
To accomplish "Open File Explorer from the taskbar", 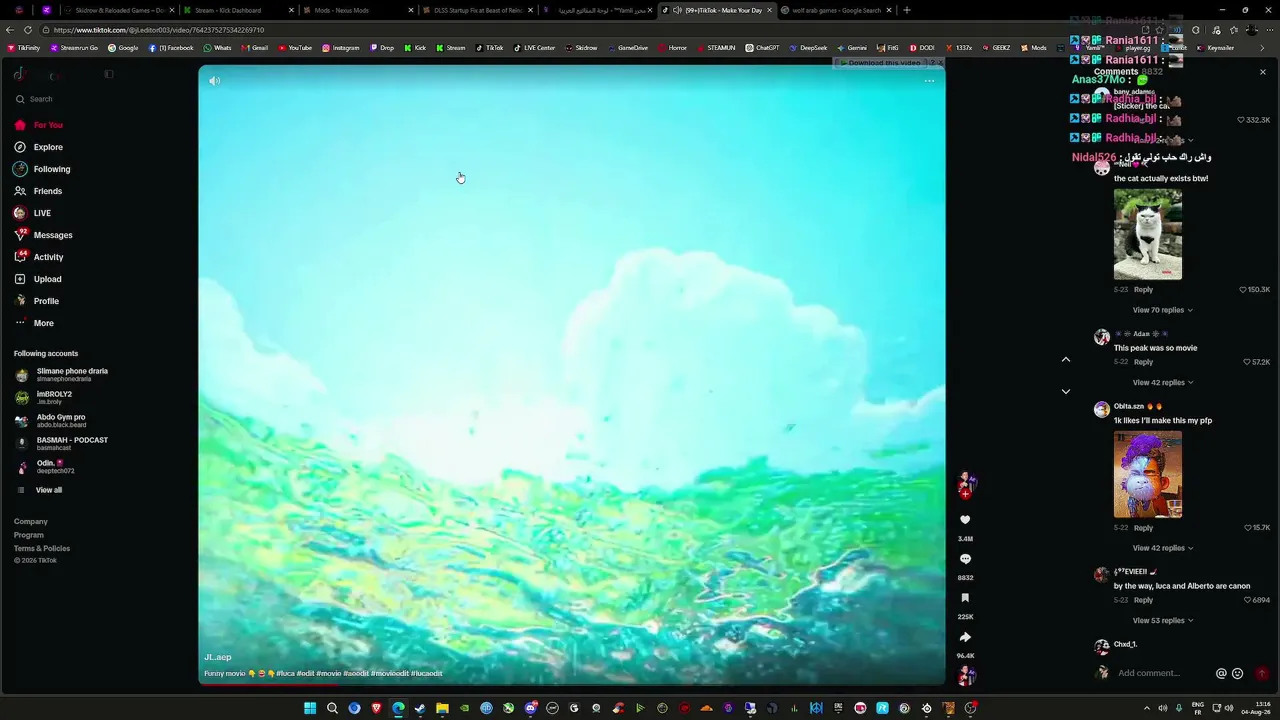I will tap(442, 708).
